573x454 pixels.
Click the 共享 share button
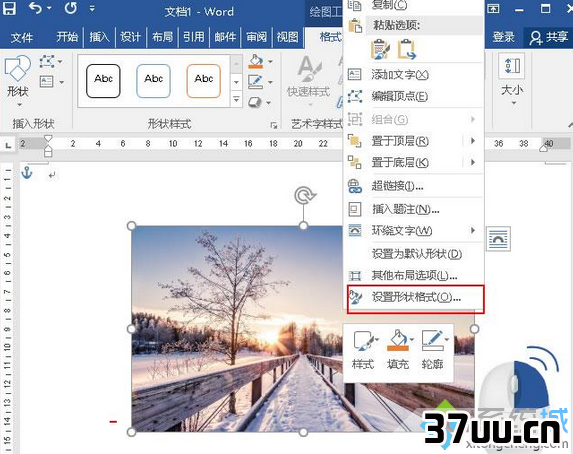point(549,37)
